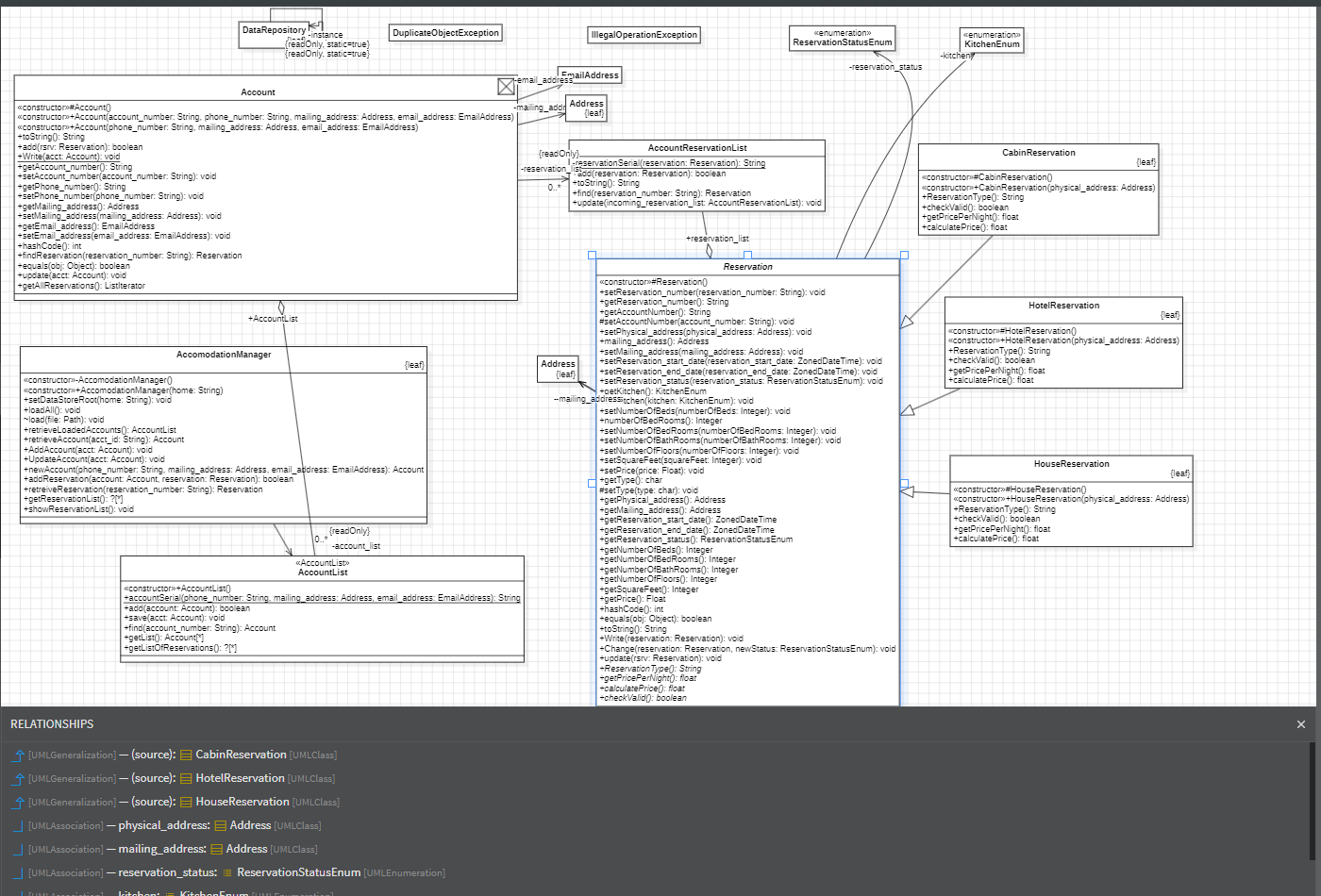
Task: Click class icon beside HouseReservation in relationships
Action: pos(186,802)
